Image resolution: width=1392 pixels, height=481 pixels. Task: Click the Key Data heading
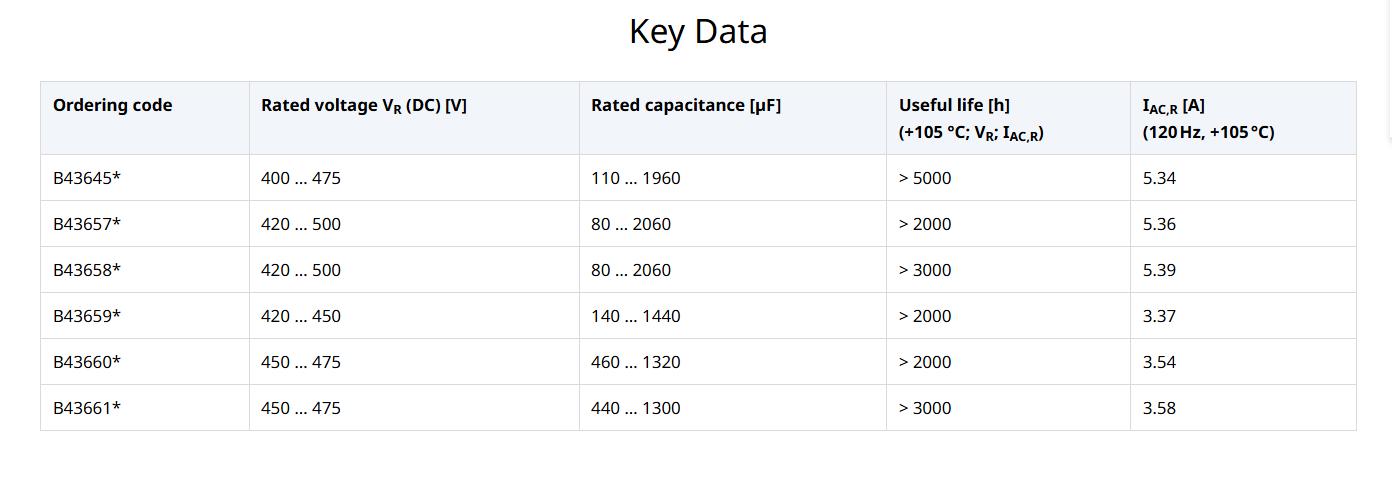(x=698, y=32)
